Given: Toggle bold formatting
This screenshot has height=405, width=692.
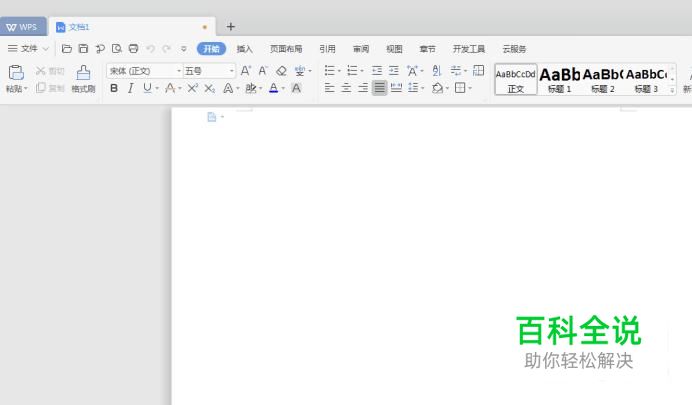Looking at the screenshot, I should 114,88.
